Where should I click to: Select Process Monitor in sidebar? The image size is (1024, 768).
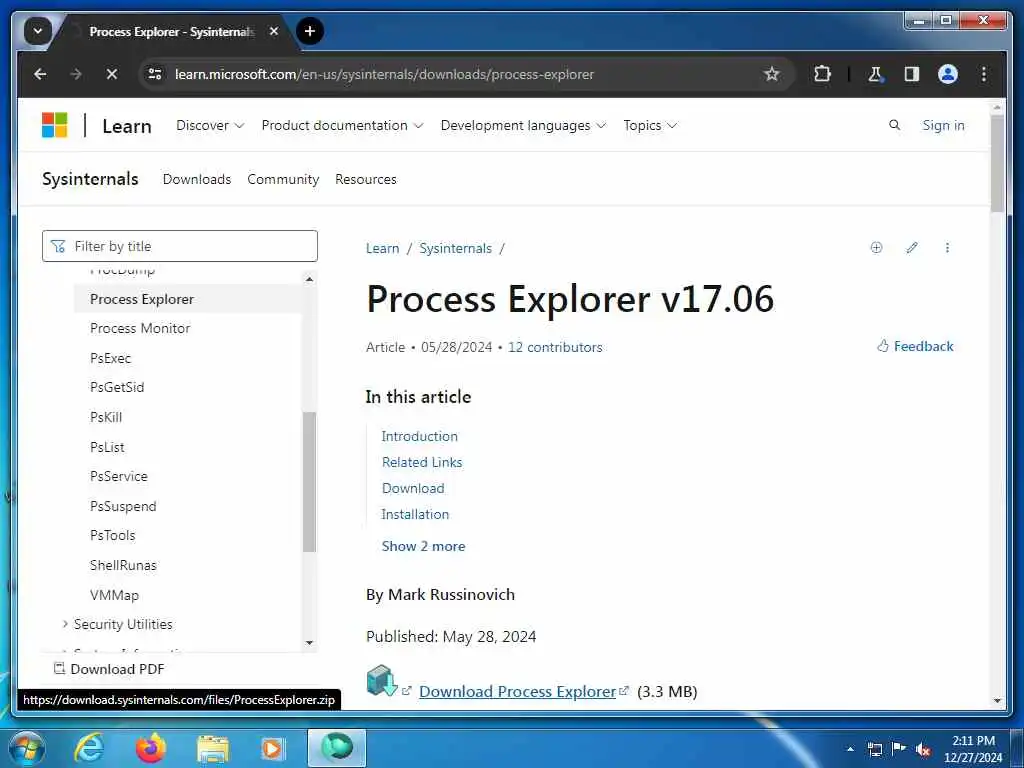[140, 328]
